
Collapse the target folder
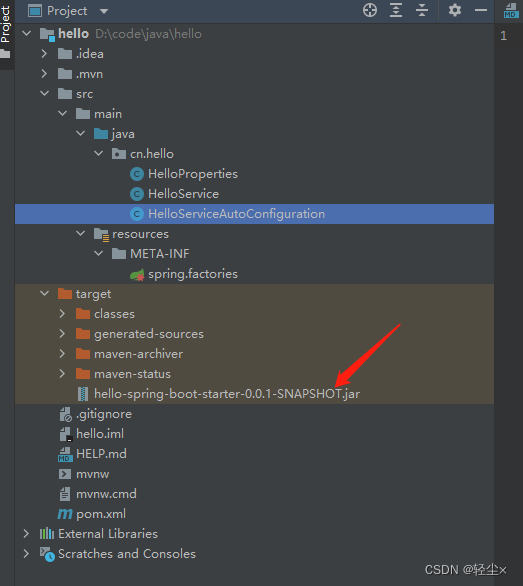click(44, 294)
